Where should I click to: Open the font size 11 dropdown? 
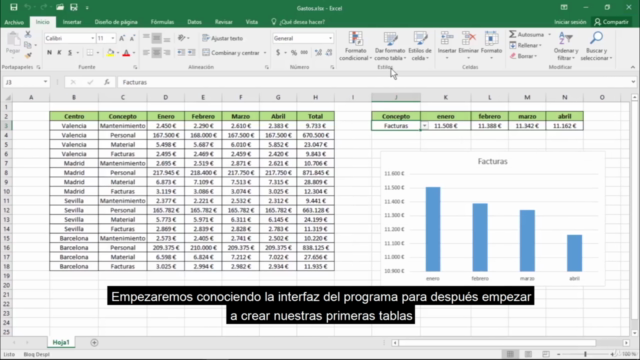tap(113, 38)
